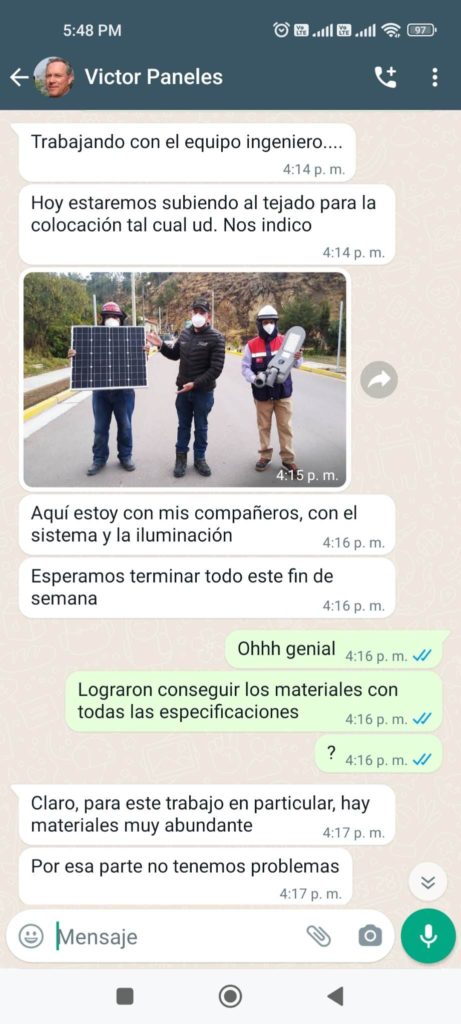Open Victor Paneles contact name header
Screen dimensions: 461x1024
153,77
